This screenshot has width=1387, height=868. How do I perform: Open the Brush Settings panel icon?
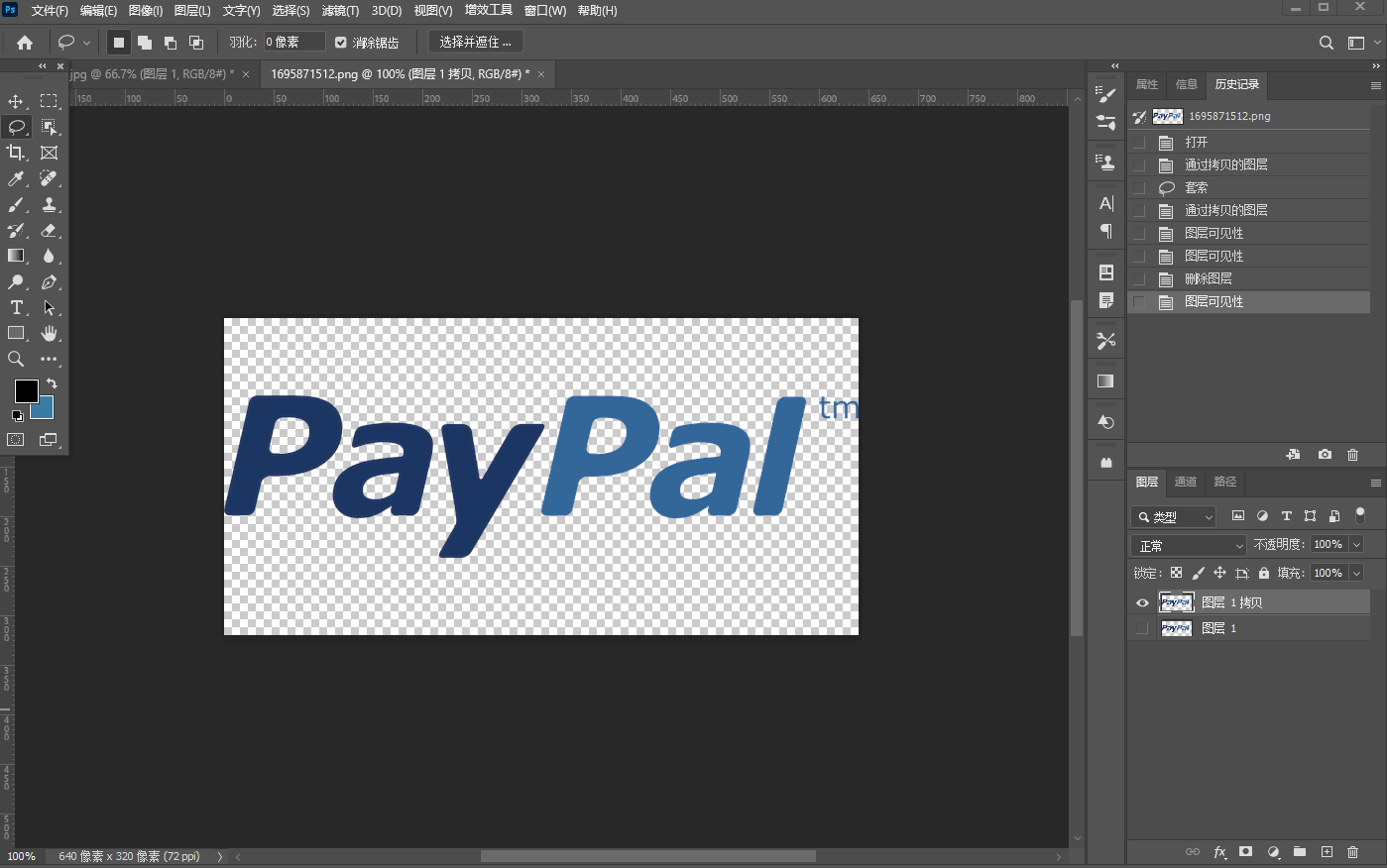[1106, 94]
